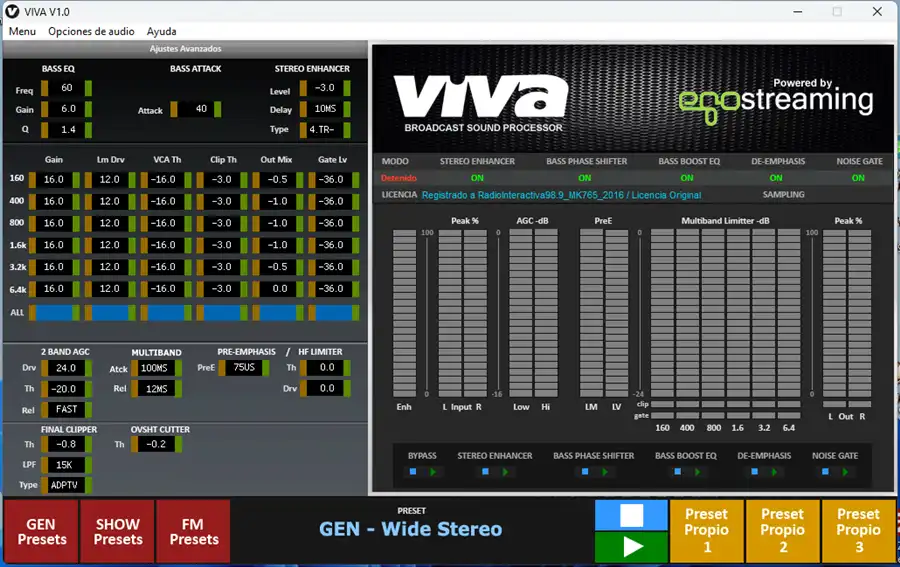Open the Final Clipper Type ADPTV selector
This screenshot has height=567, width=900.
coord(64,485)
